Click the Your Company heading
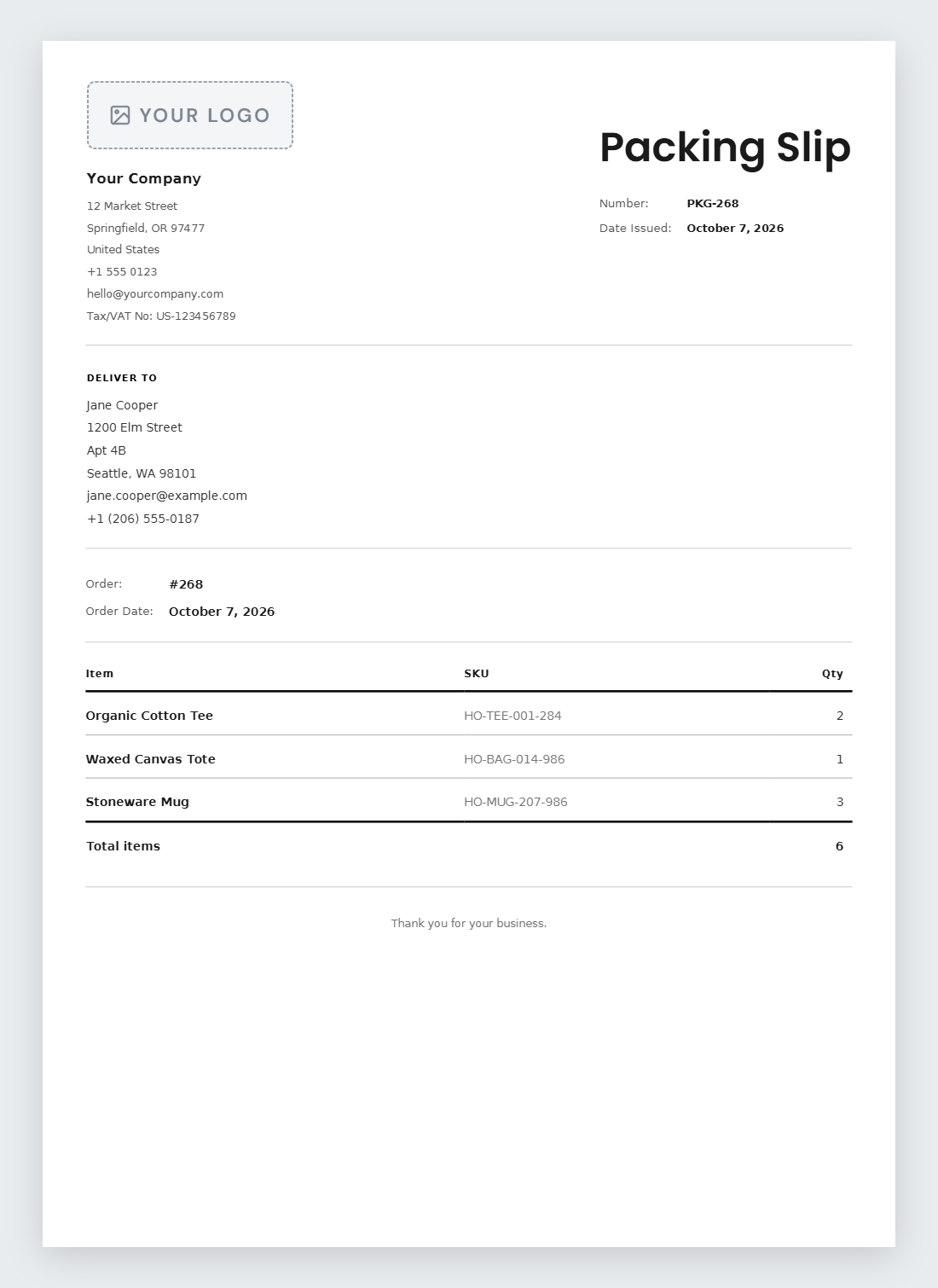938x1288 pixels. pos(144,178)
